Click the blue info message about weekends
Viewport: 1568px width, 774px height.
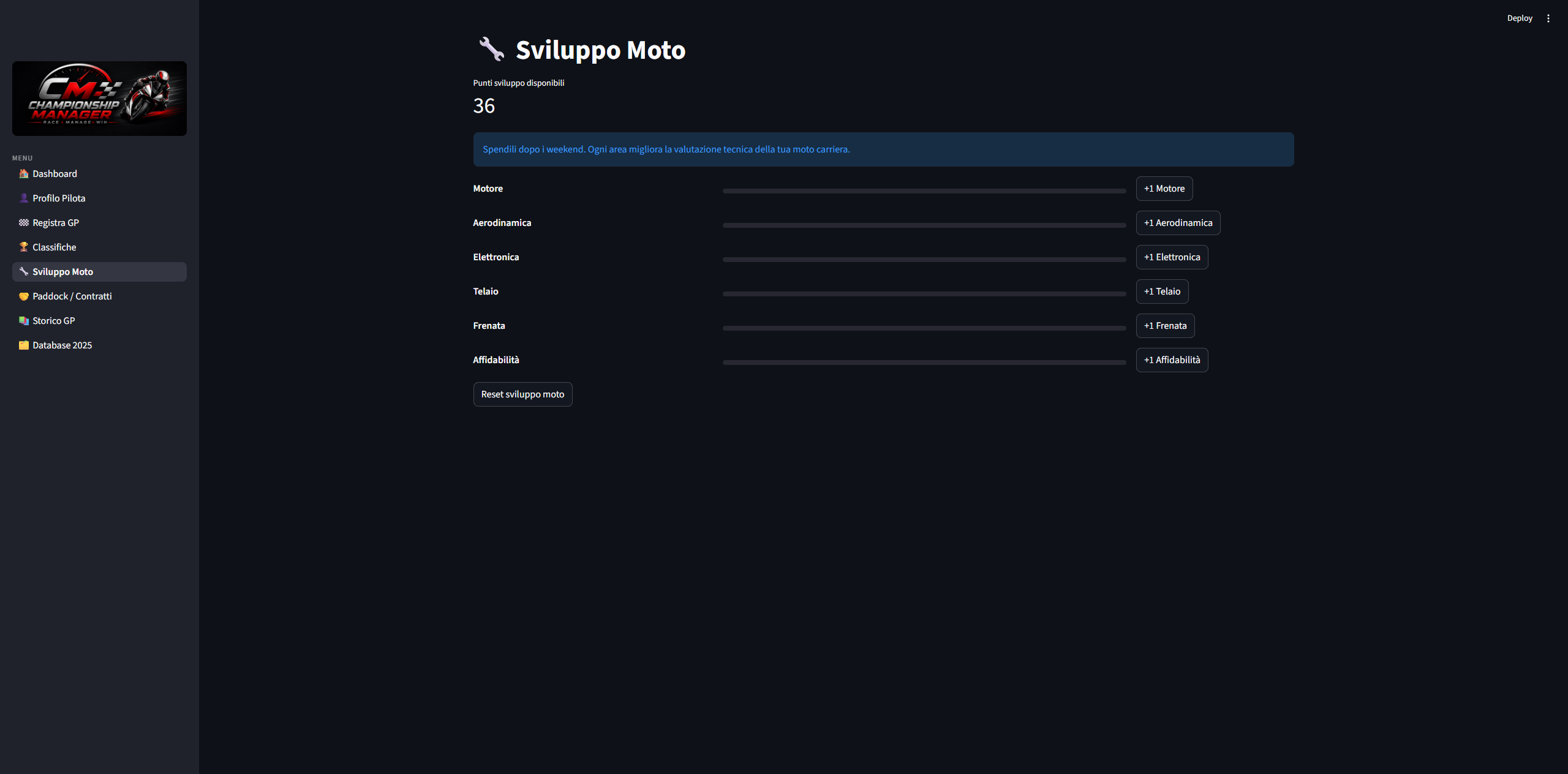click(x=883, y=149)
